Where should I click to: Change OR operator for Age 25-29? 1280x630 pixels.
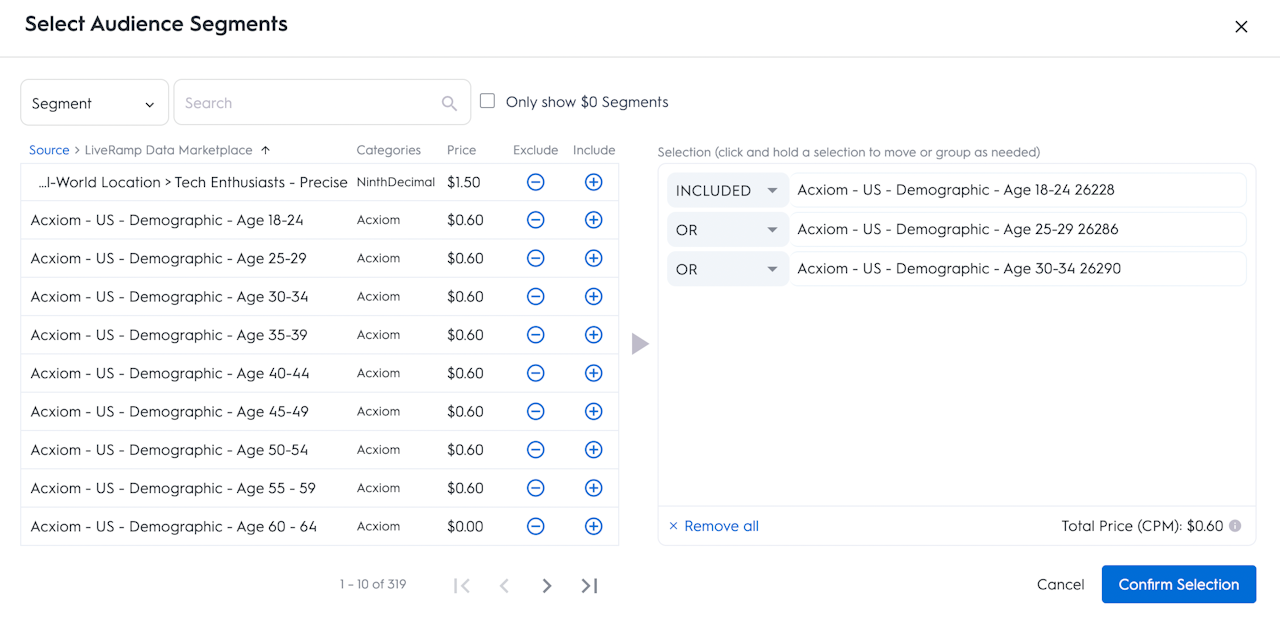[727, 230]
